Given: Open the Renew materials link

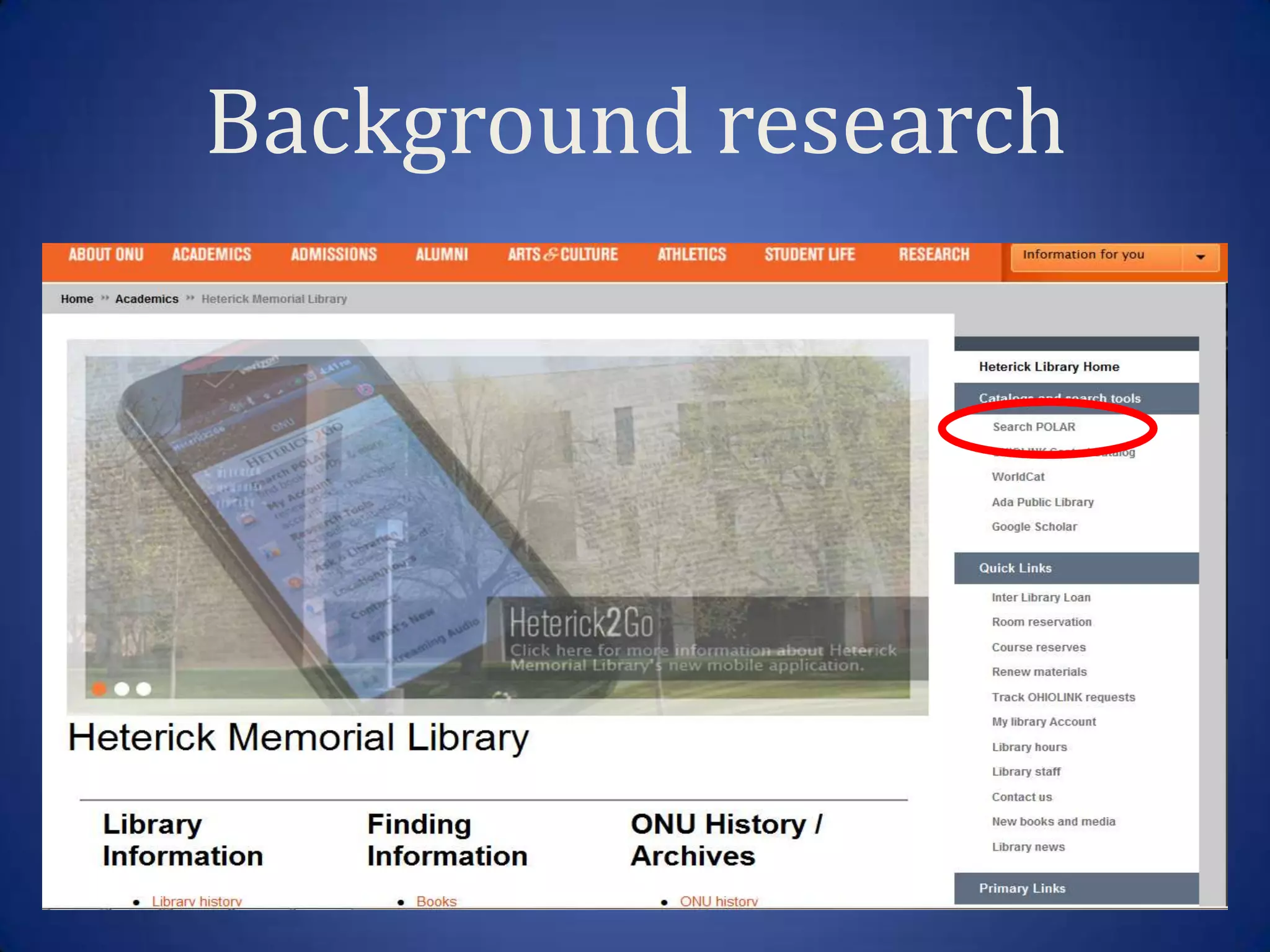Looking at the screenshot, I should (1039, 672).
